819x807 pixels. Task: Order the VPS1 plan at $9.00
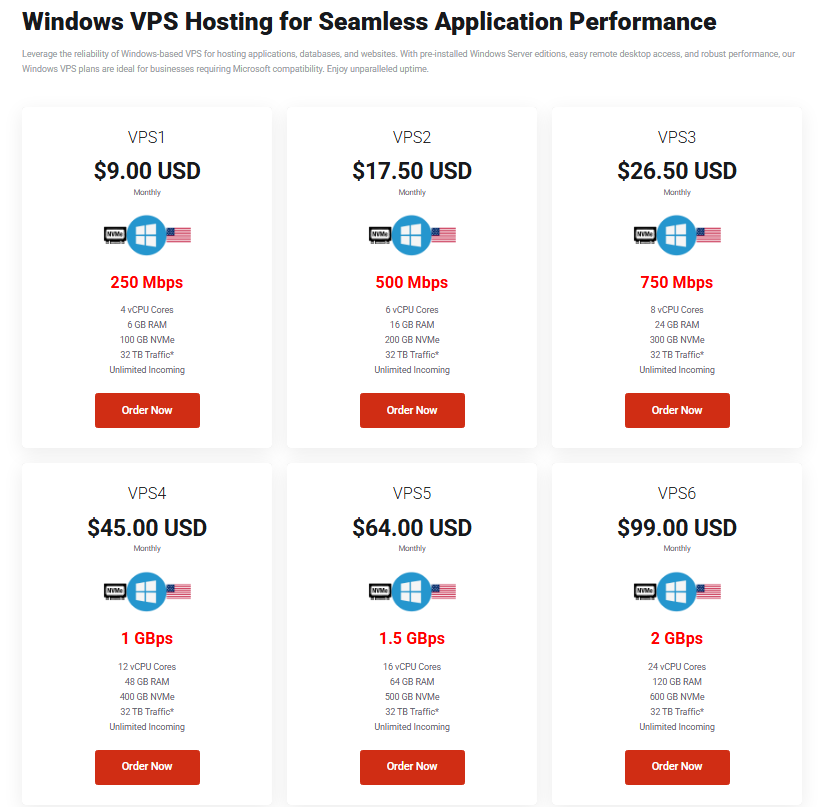[x=147, y=411]
